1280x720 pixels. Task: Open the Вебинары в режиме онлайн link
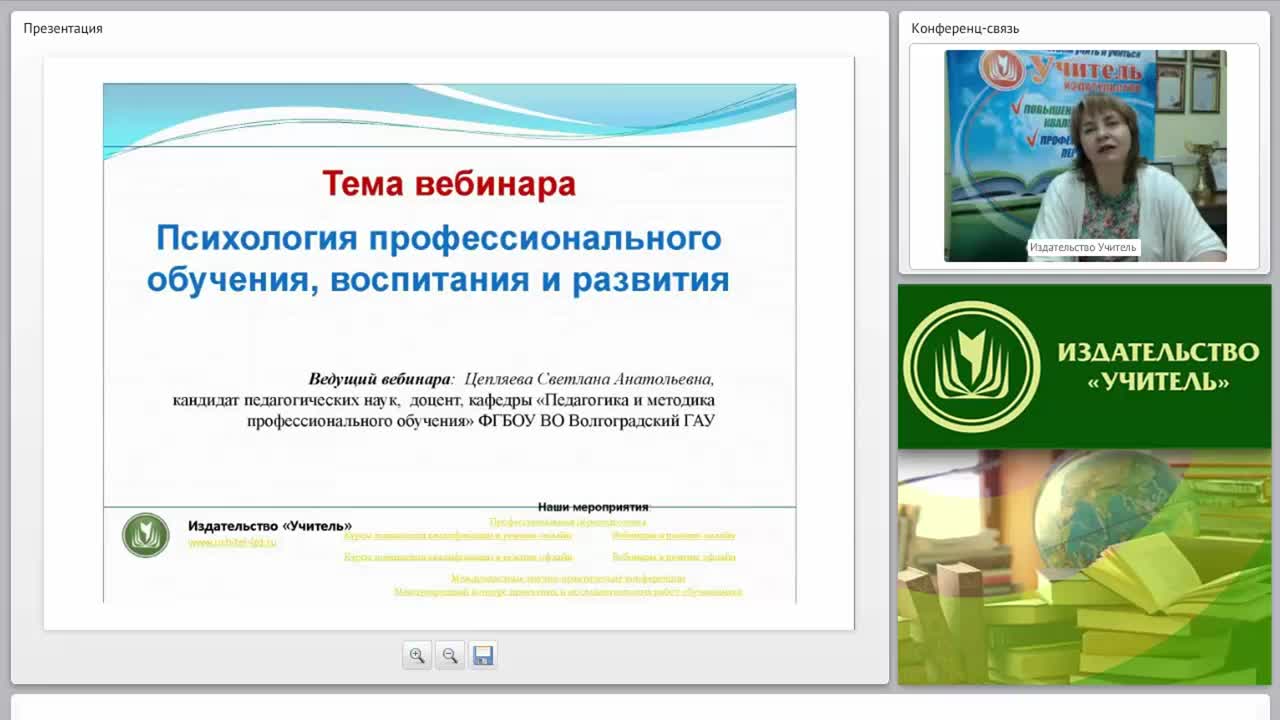pos(674,536)
